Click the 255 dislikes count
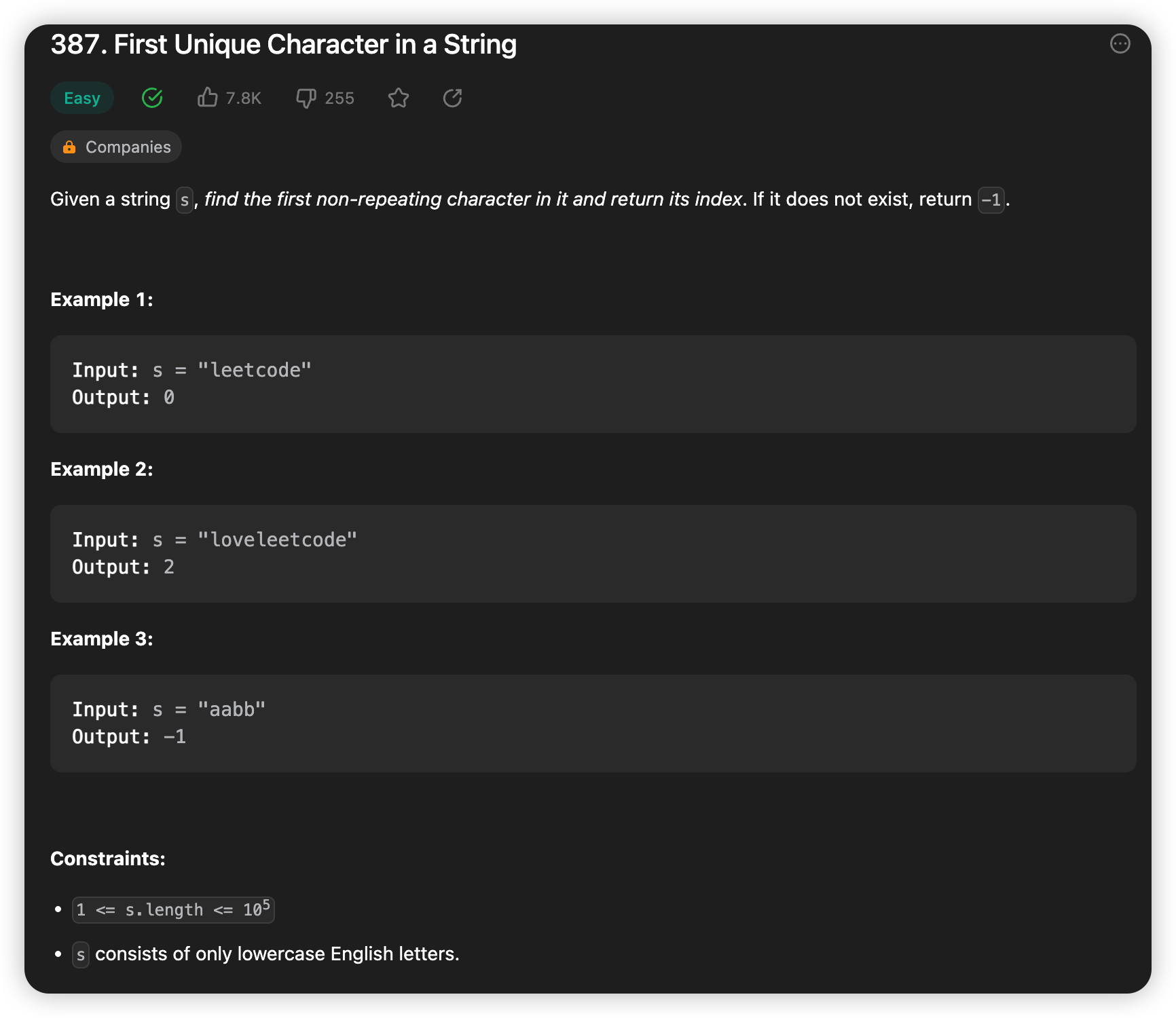 point(339,98)
